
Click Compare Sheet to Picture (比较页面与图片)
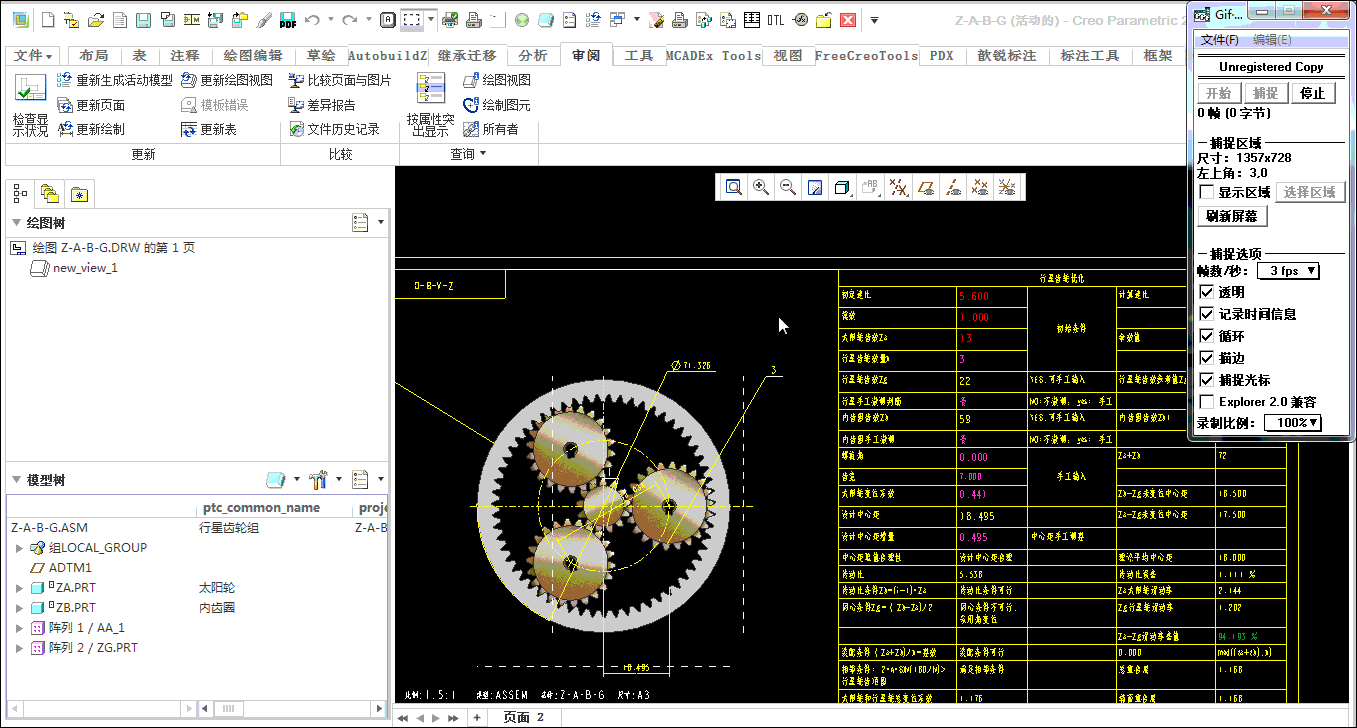click(x=340, y=80)
